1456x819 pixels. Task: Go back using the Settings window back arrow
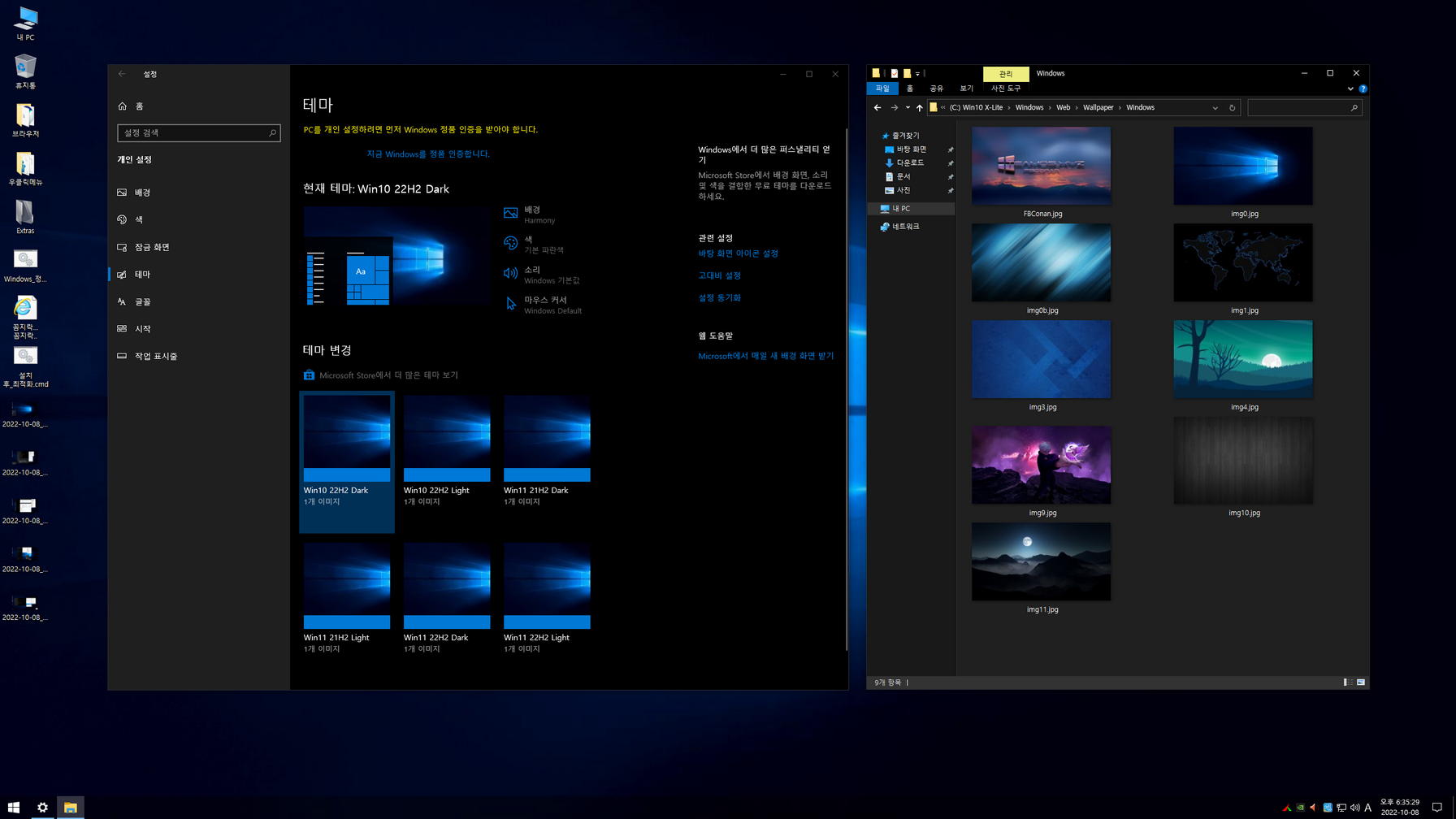122,74
